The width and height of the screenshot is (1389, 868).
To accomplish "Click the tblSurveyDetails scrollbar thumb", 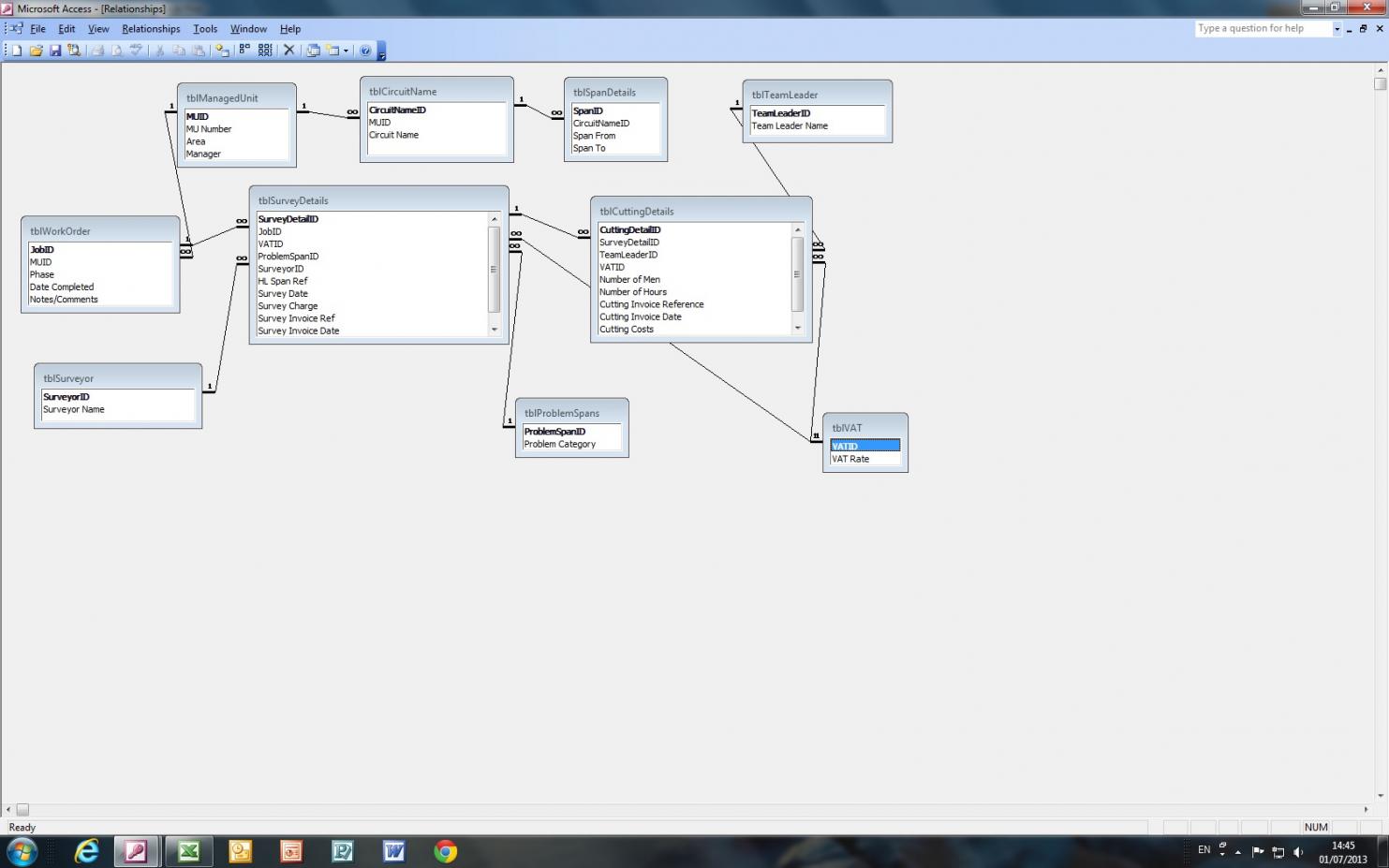I will tap(495, 270).
